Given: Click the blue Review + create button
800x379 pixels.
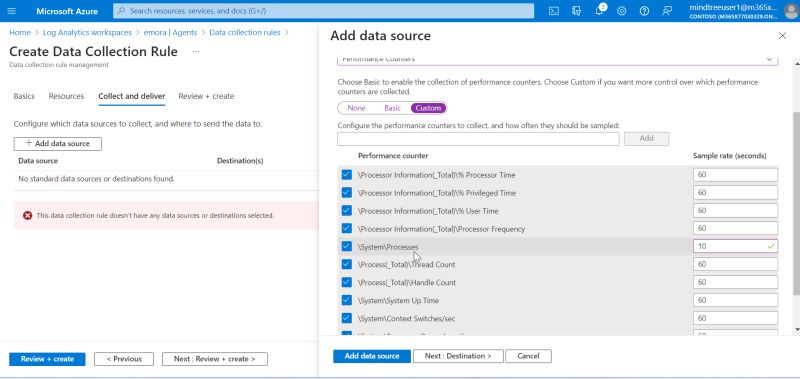Looking at the screenshot, I should [47, 359].
